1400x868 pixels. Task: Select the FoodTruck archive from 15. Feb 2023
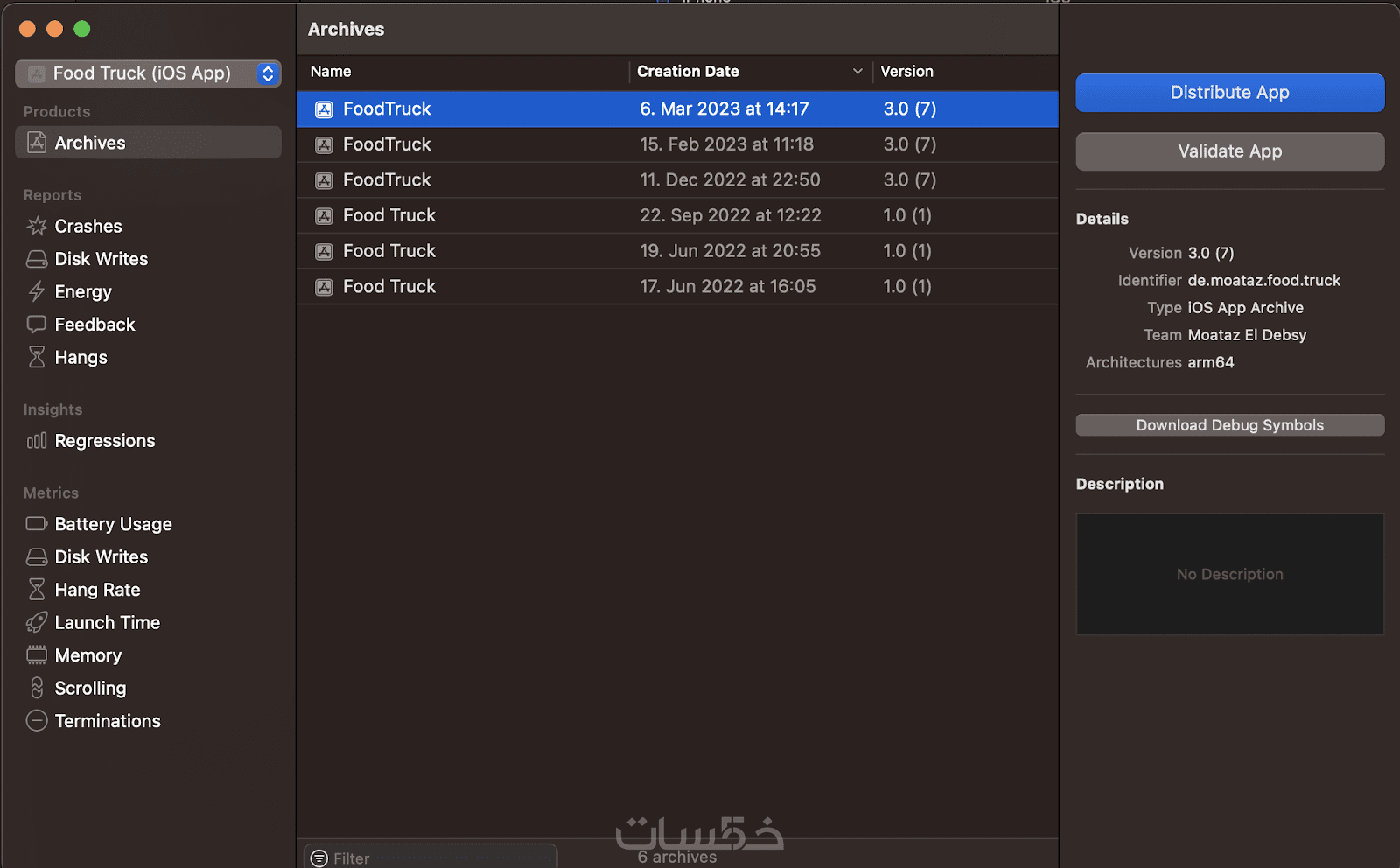point(677,144)
